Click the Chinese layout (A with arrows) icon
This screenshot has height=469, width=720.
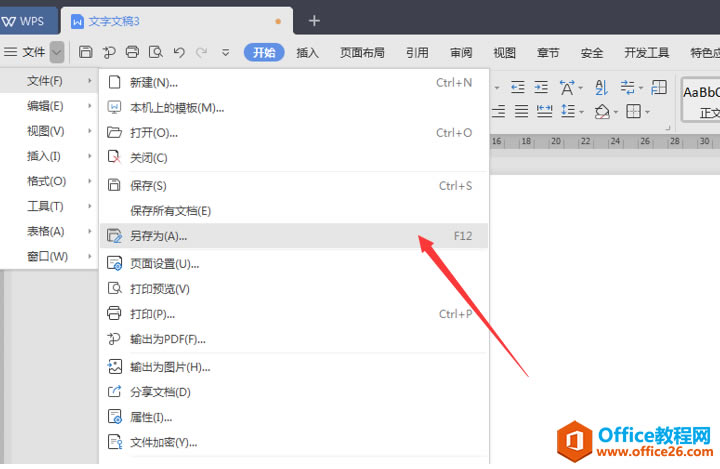pyautogui.click(x=567, y=87)
